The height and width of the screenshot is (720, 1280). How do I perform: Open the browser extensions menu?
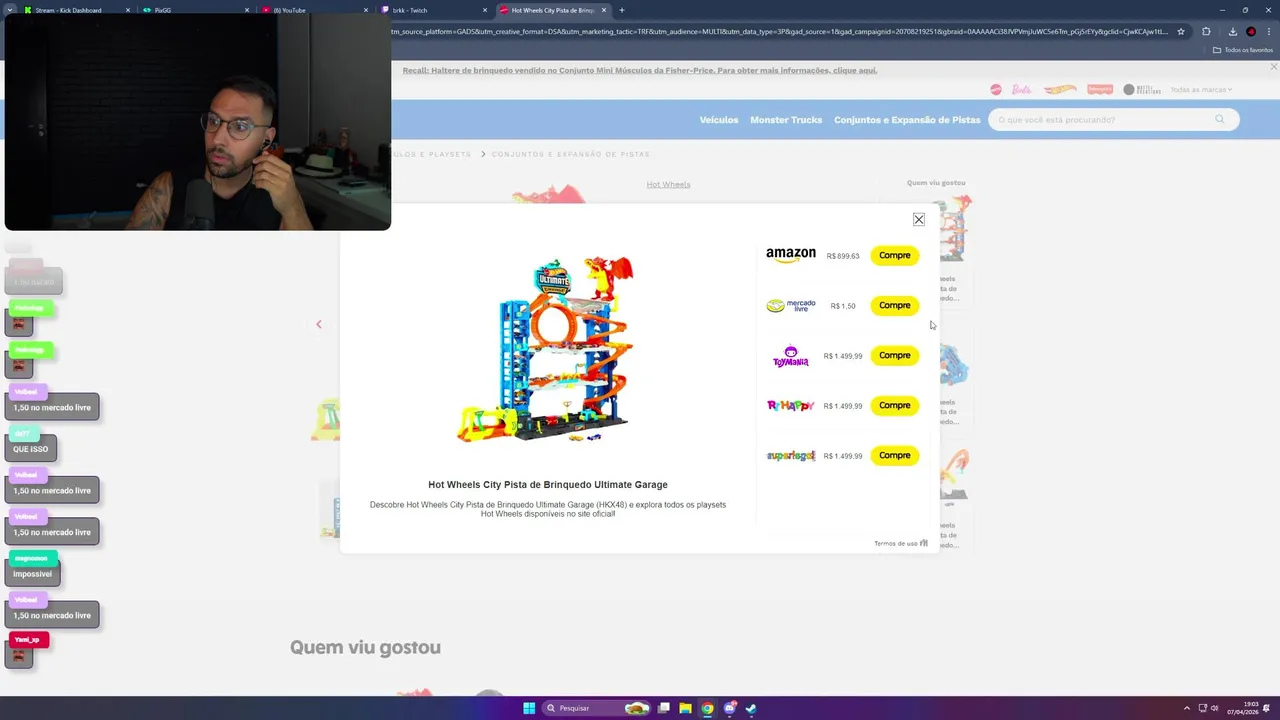pyautogui.click(x=1206, y=31)
